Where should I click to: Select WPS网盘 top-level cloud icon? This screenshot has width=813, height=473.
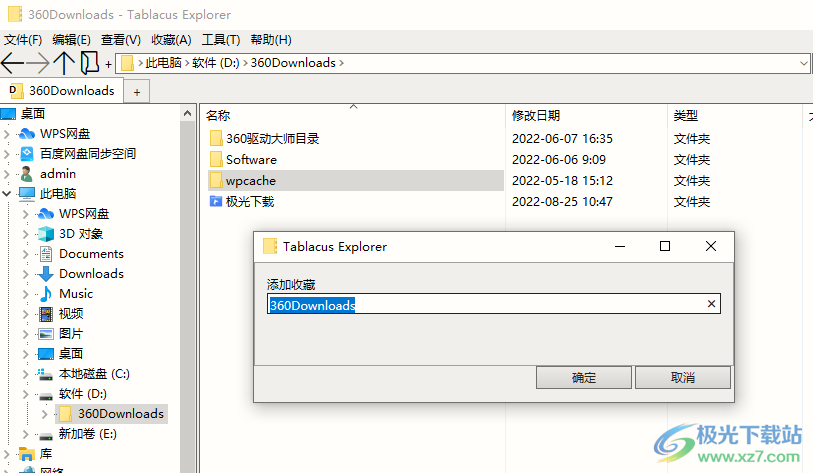click(x=26, y=134)
